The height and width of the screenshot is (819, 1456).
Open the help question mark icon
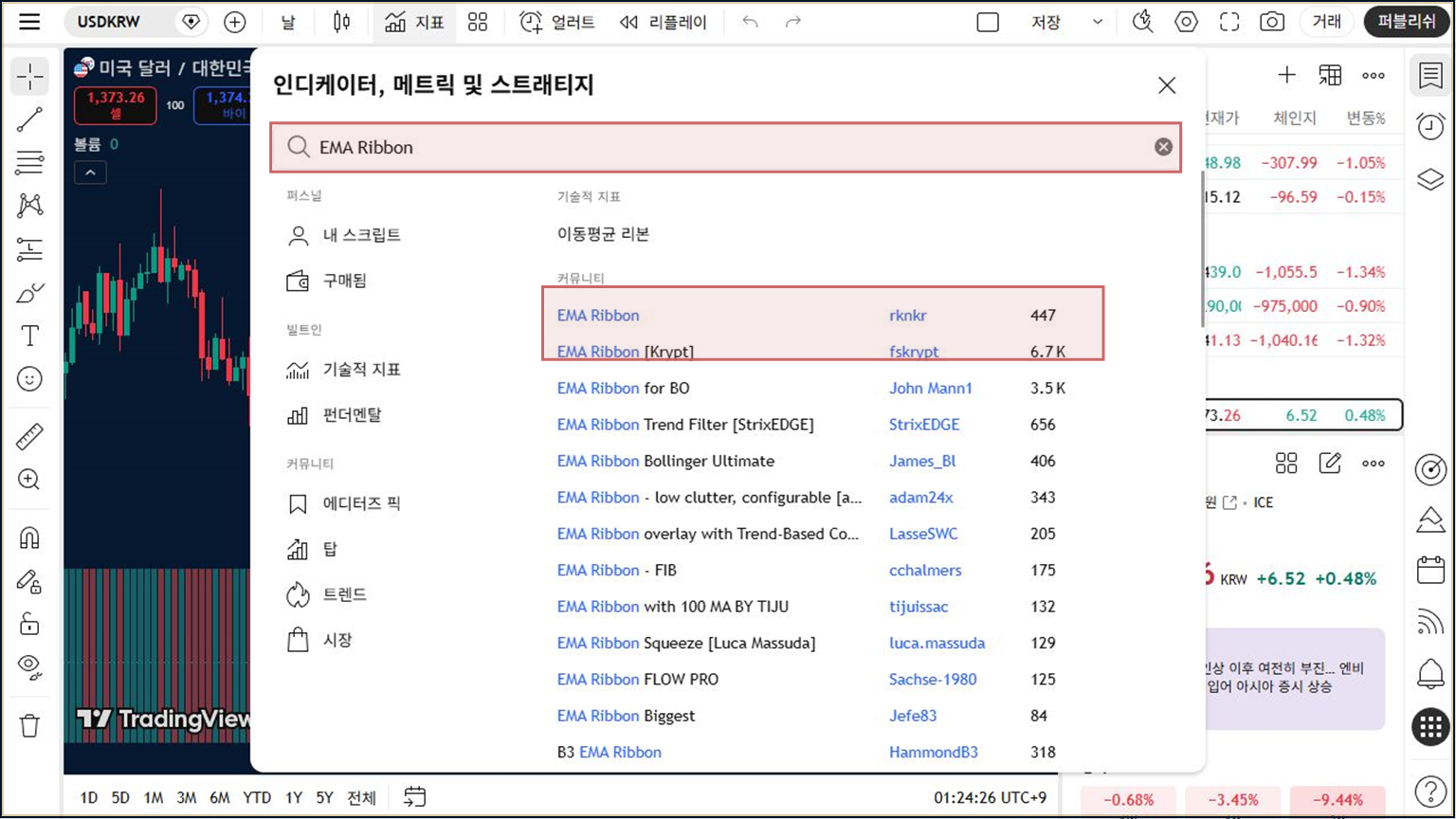(x=1430, y=791)
